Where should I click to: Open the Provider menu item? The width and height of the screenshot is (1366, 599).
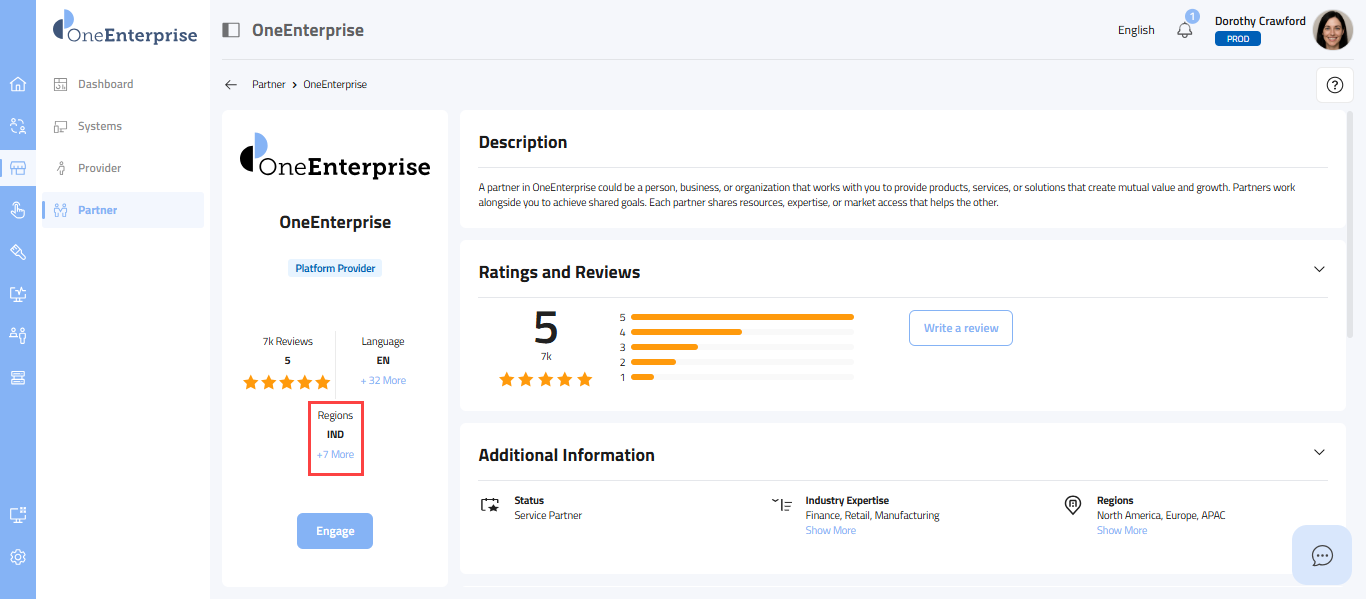pyautogui.click(x=99, y=168)
